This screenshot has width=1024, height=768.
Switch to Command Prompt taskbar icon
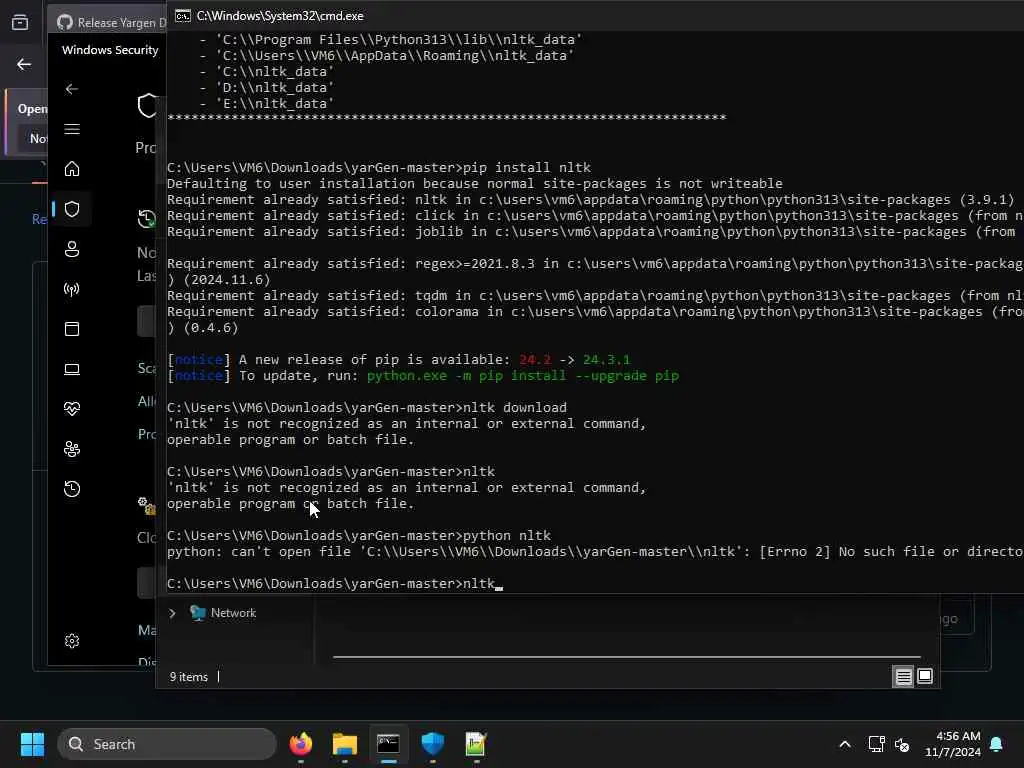coord(389,744)
